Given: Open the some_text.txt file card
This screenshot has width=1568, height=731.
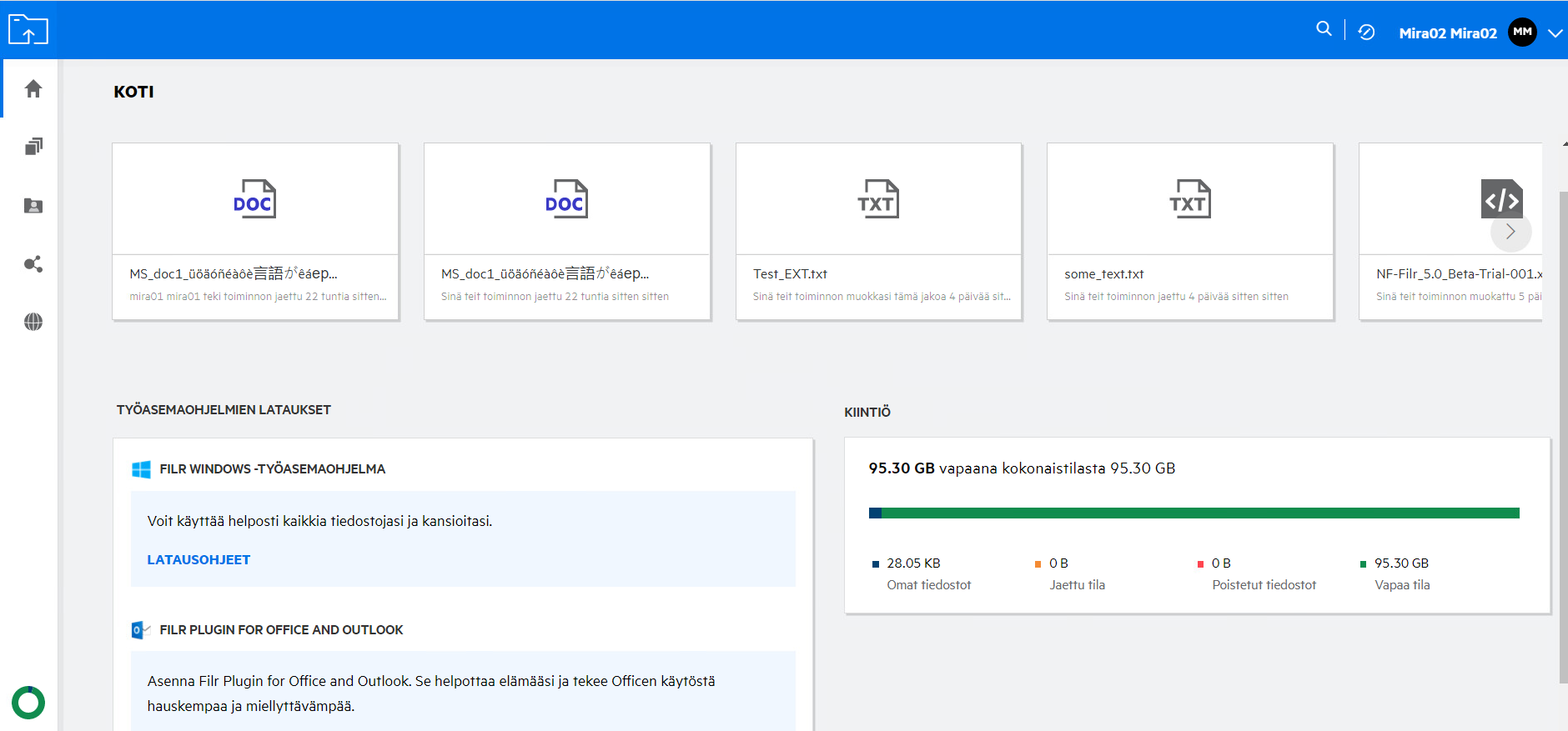Looking at the screenshot, I should pyautogui.click(x=1189, y=231).
